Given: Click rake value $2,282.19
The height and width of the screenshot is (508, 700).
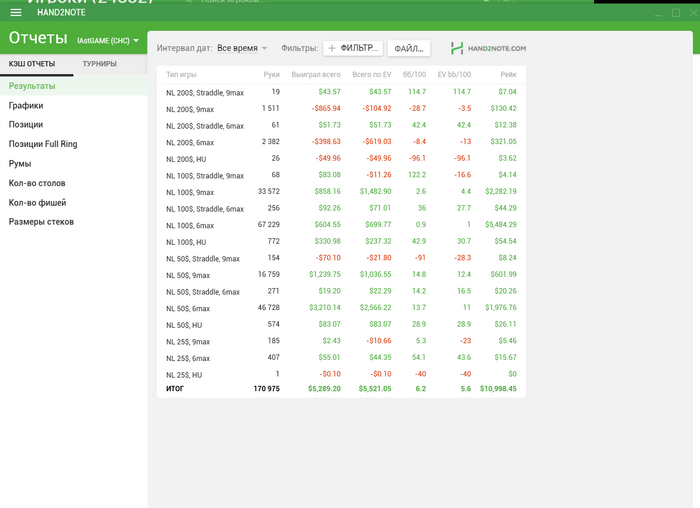Looking at the screenshot, I should point(501,192).
